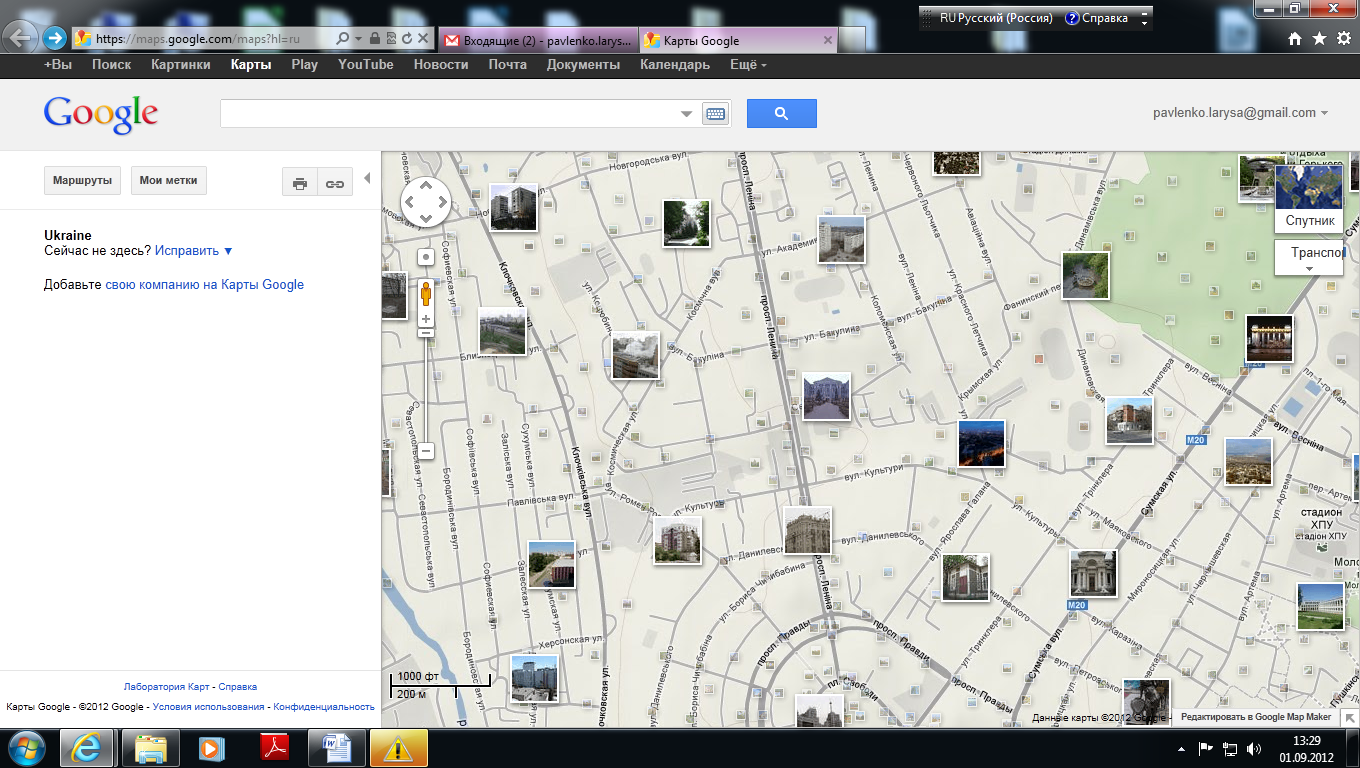Open the Исправить location dropdown

193,251
